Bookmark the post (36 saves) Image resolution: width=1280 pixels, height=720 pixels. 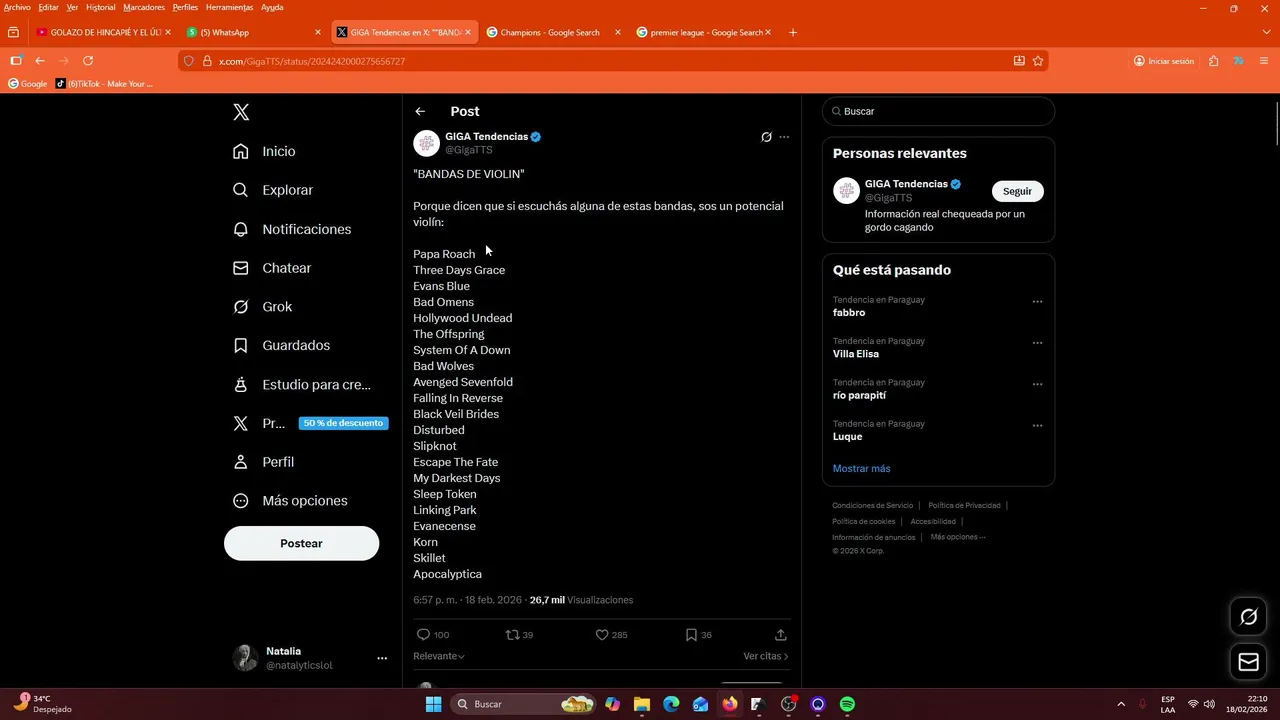coord(698,635)
